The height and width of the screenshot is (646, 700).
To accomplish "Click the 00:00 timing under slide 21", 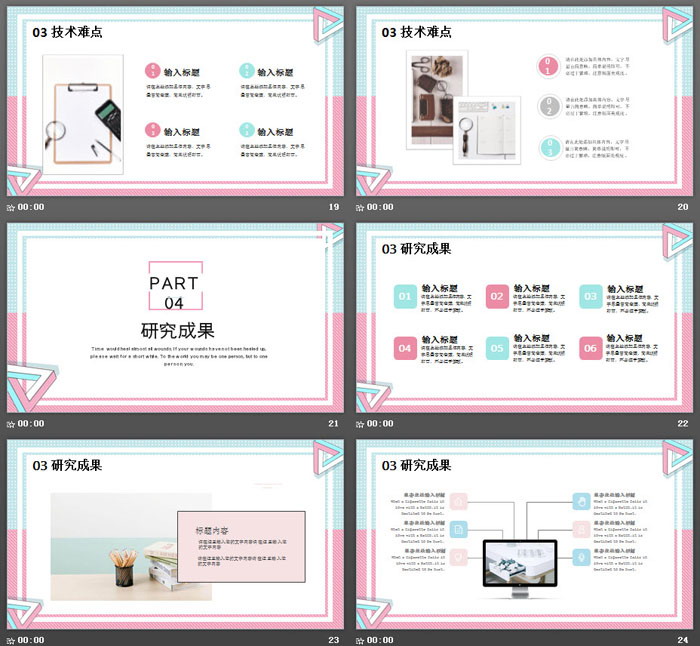I will point(31,424).
